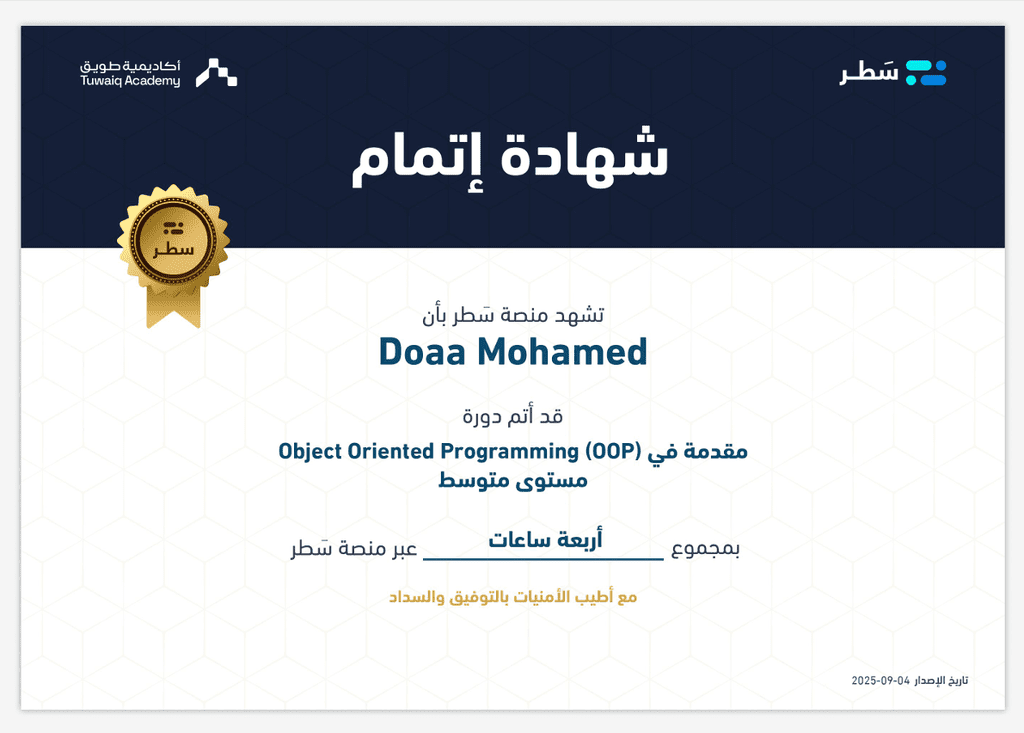1024x733 pixels.
Task: Click the level text 'مستوى متوسط'
Action: pos(513,481)
